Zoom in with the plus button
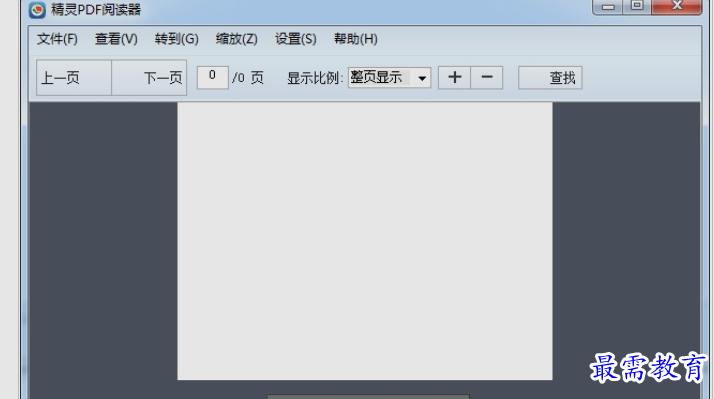Viewport: 714px width, 399px height. tap(454, 77)
